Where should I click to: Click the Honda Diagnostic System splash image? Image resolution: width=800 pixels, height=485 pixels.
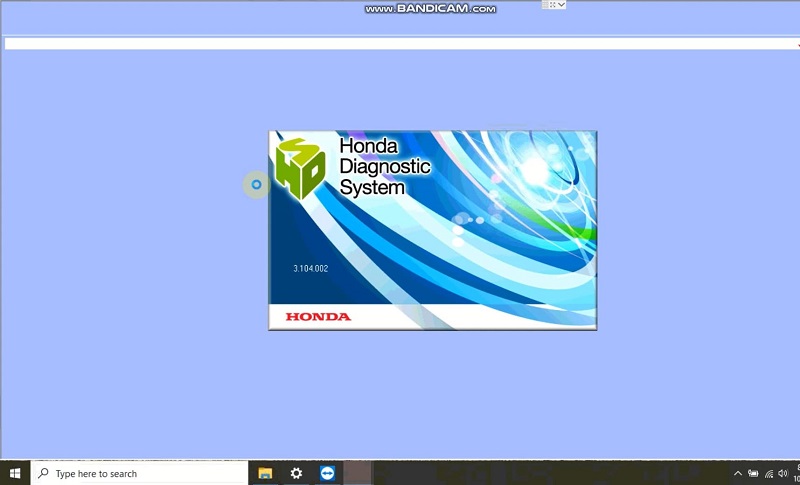click(433, 231)
